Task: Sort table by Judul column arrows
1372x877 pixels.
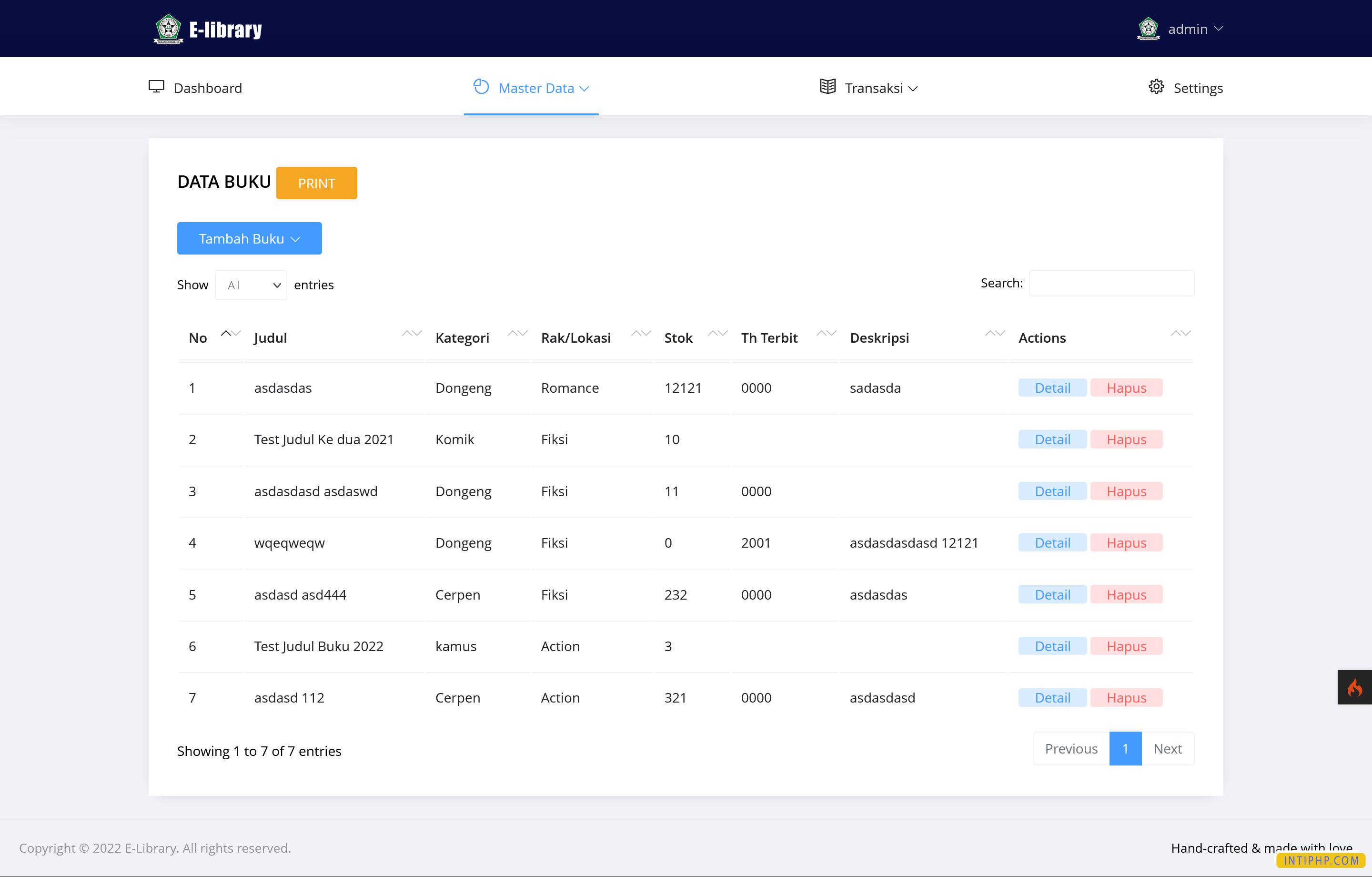Action: (412, 334)
